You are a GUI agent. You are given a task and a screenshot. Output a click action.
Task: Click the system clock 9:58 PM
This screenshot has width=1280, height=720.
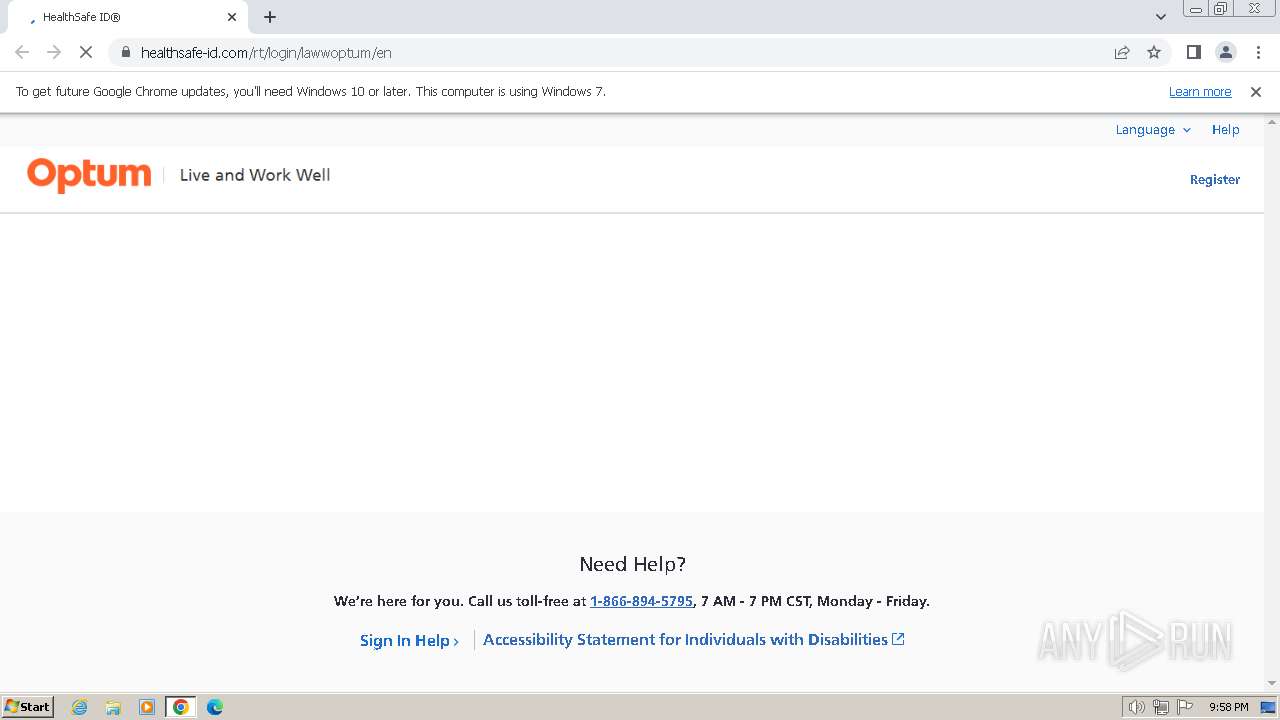tap(1228, 707)
